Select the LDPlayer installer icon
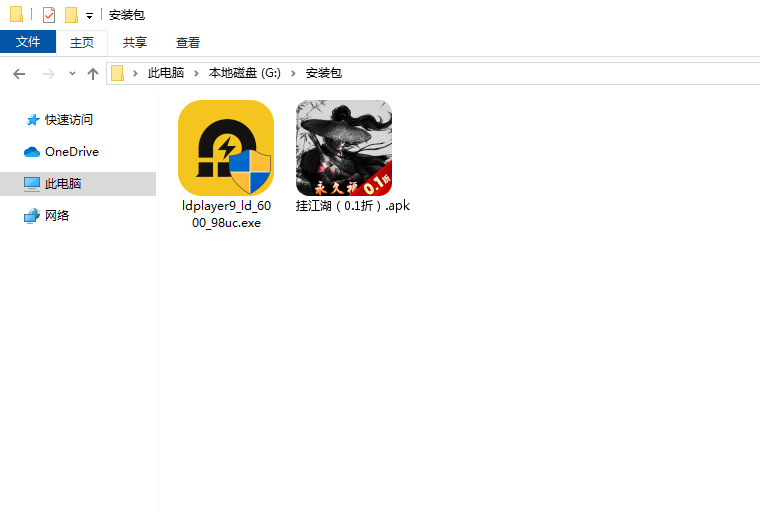The image size is (760, 512). pos(226,148)
